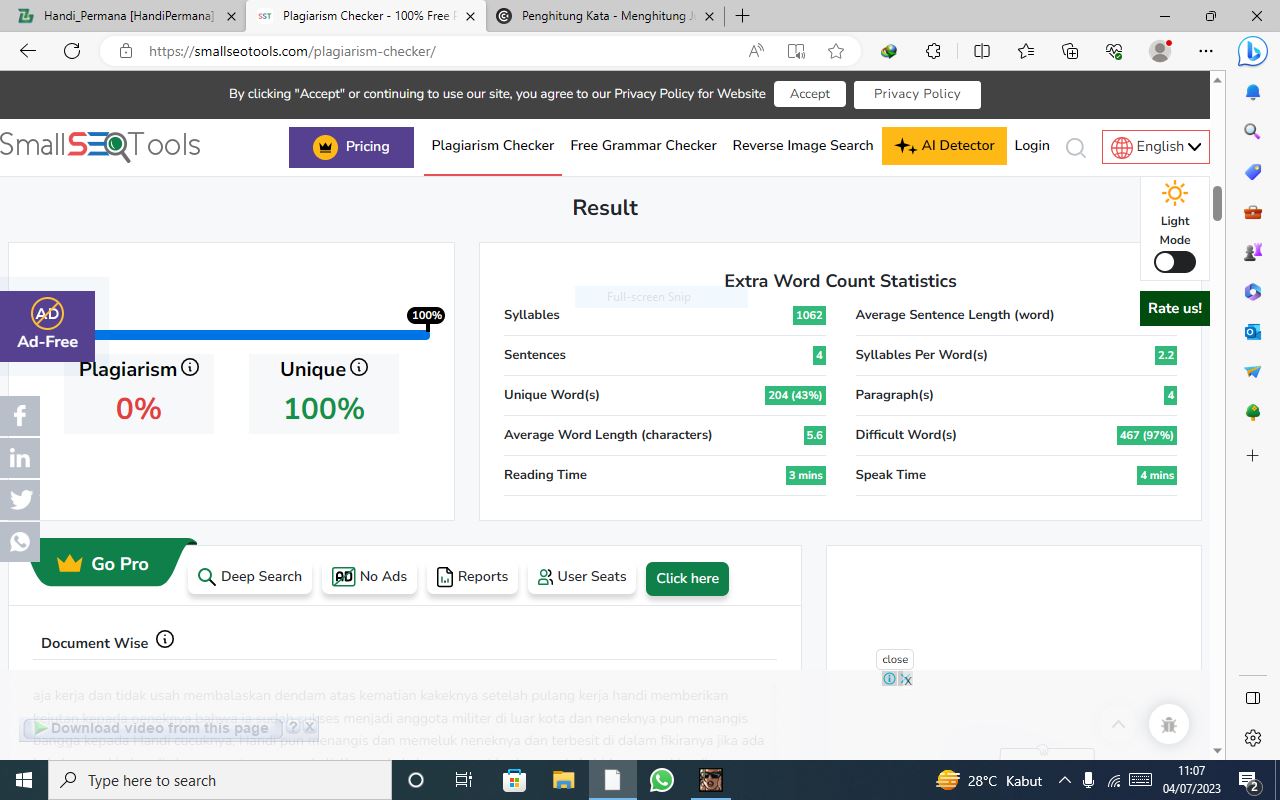This screenshot has width=1280, height=800.
Task: Open the Free Grammar Checker menu item
Action: (x=643, y=145)
